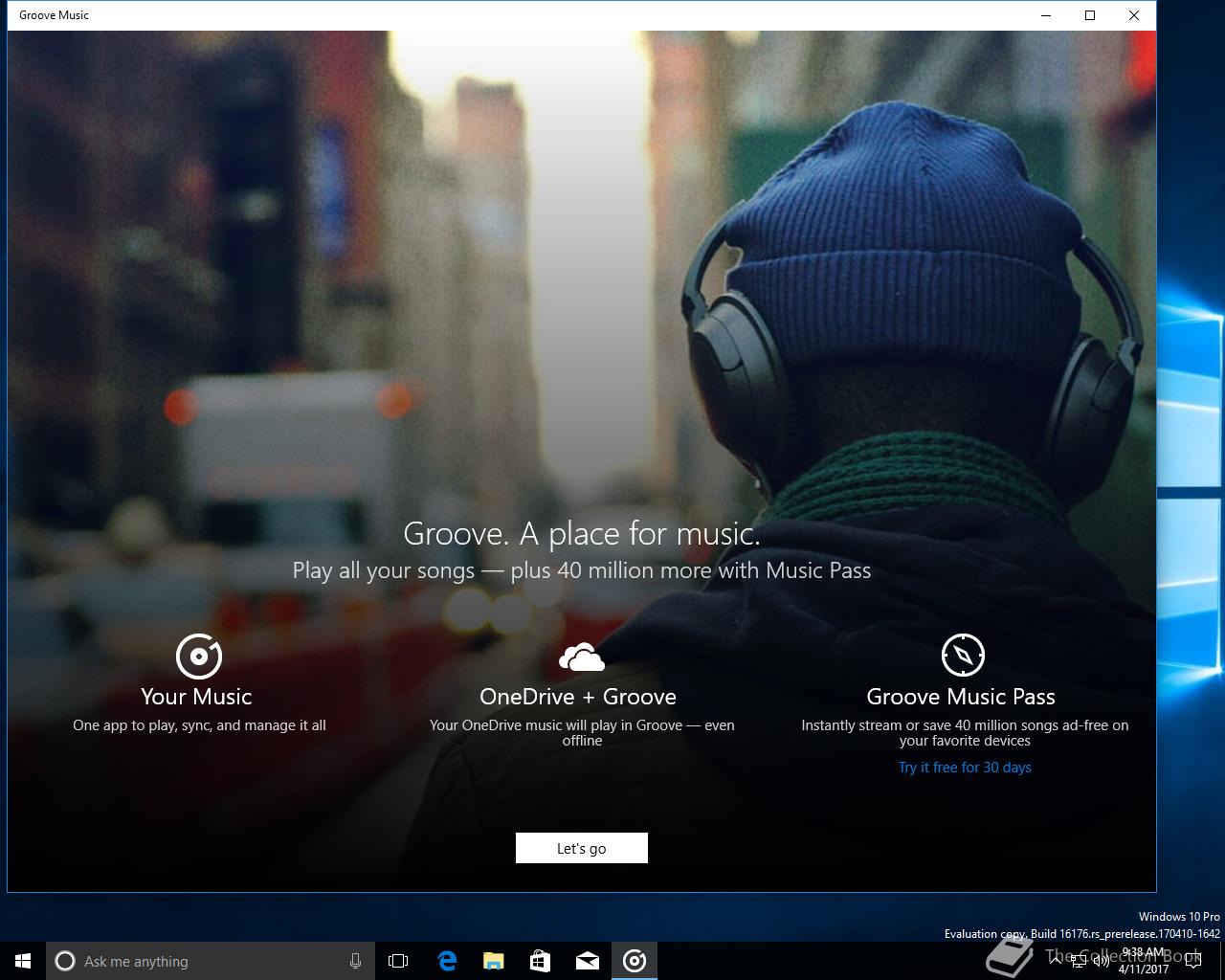Open Task View from the taskbar
This screenshot has width=1225, height=980.
pos(398,961)
